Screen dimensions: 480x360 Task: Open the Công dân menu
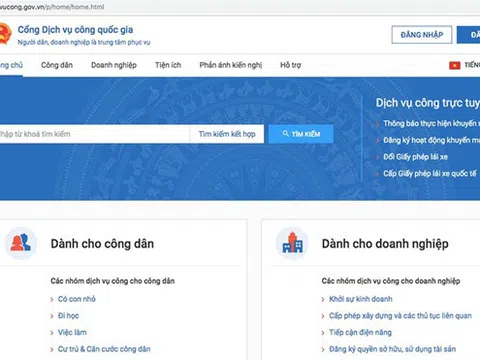(57, 65)
